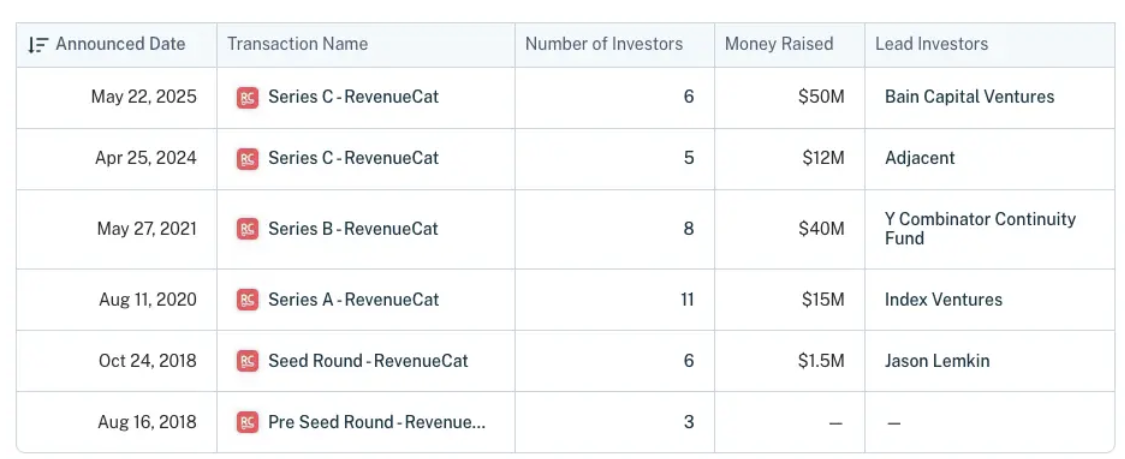Open the Series B - RevenueCat transaction
This screenshot has width=1125, height=459.
pos(353,229)
